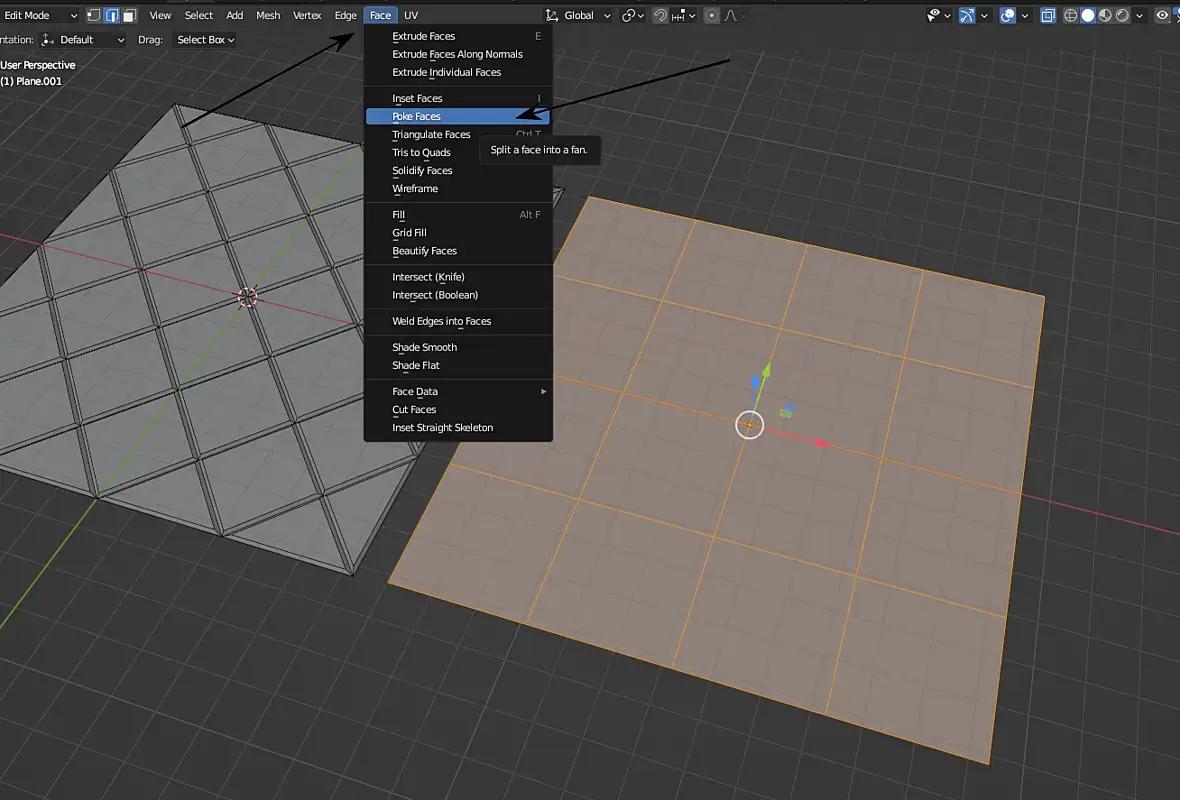
Task: Choose Triangulate Faces entry
Action: pyautogui.click(x=458, y=135)
